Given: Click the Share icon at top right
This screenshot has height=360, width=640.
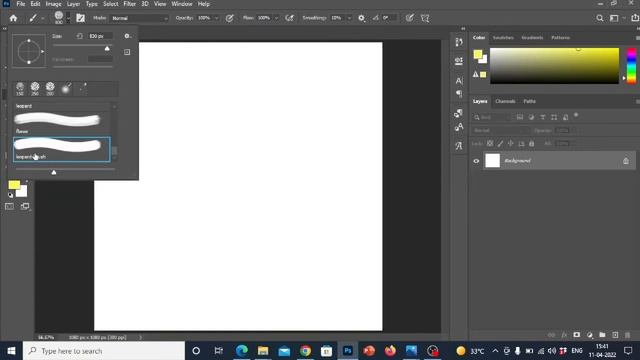Looking at the screenshot, I should tap(635, 18).
